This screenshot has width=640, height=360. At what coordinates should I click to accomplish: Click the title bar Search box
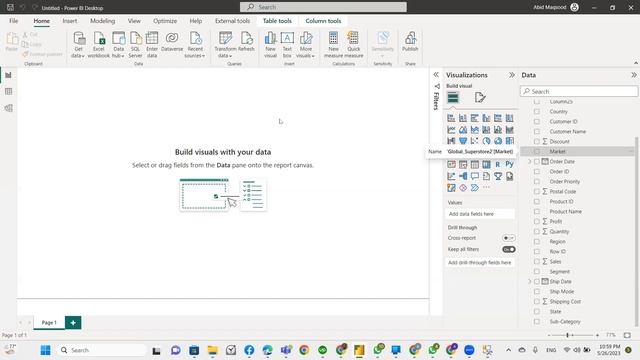[323, 7]
